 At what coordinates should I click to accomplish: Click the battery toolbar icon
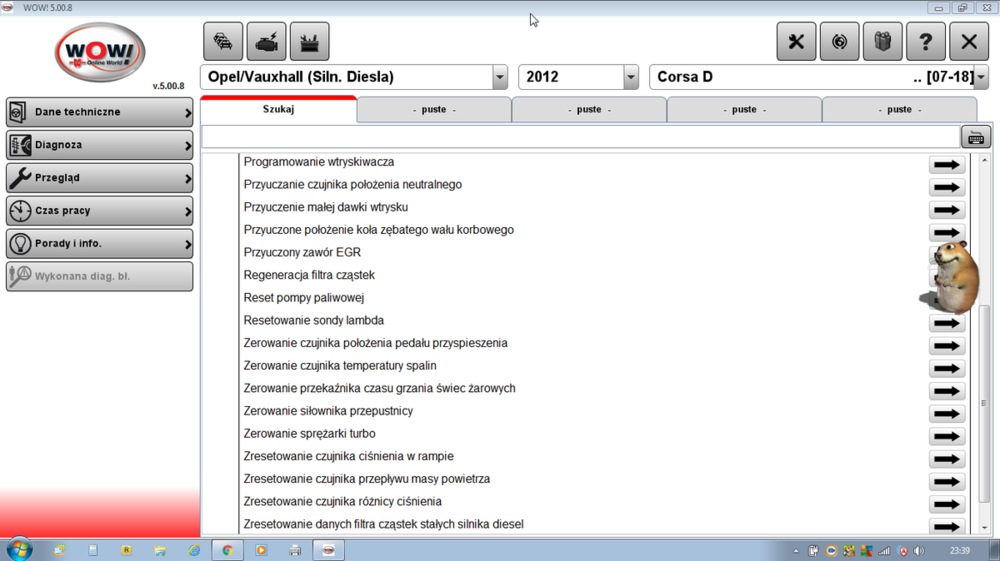[309, 42]
